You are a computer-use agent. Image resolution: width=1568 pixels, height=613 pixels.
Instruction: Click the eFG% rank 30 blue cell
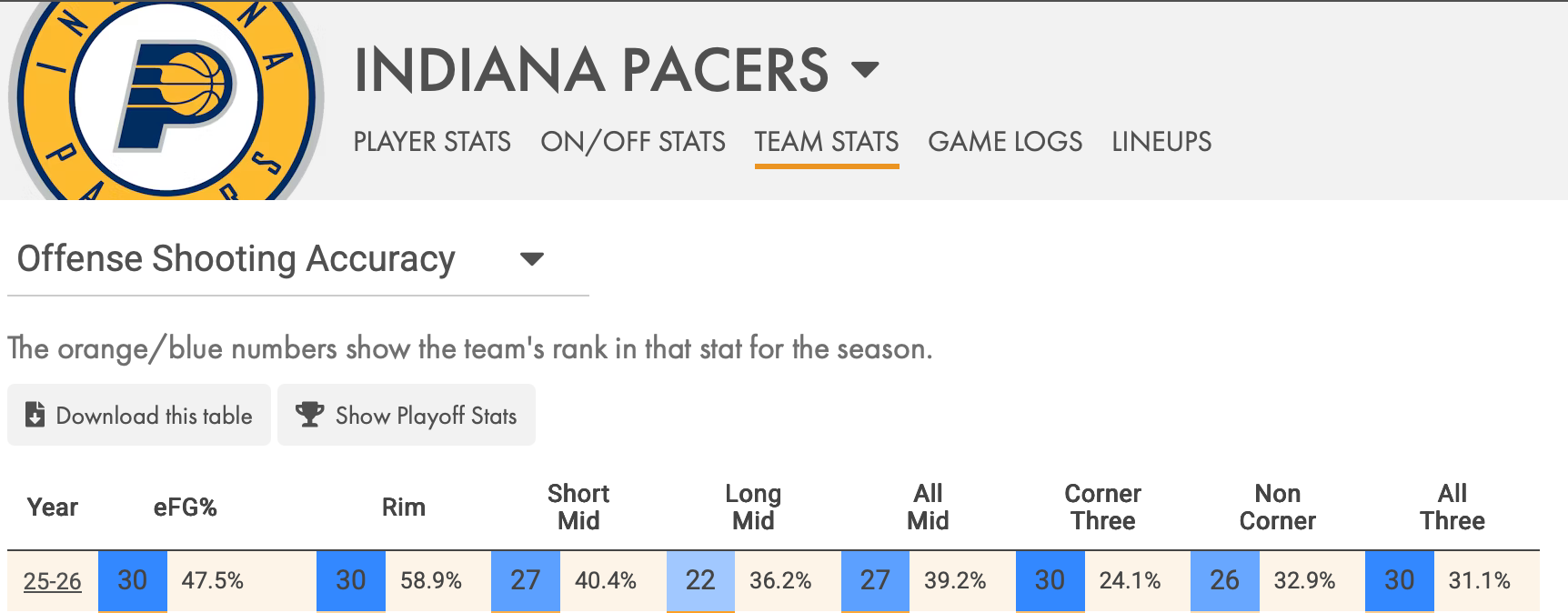(133, 580)
